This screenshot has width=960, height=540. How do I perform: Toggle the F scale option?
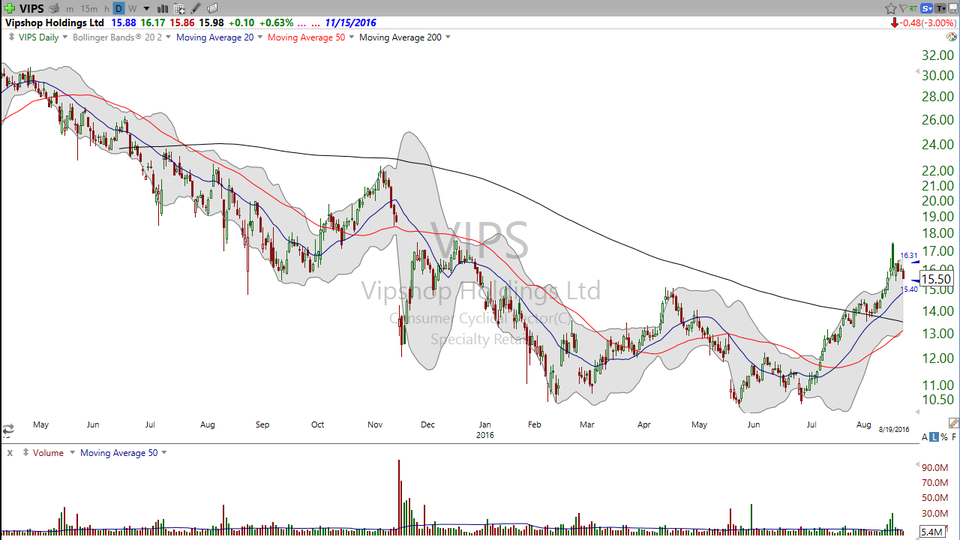[x=954, y=437]
